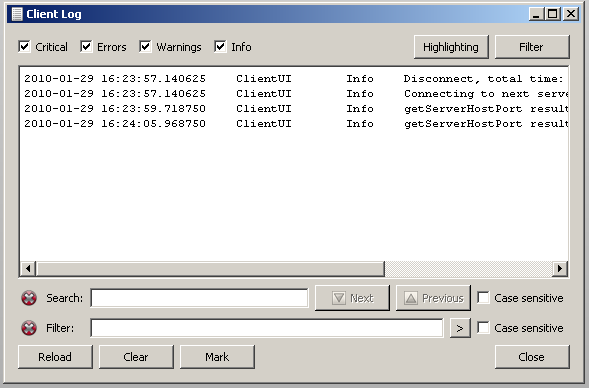Click the Close button at bottom

(x=532, y=357)
